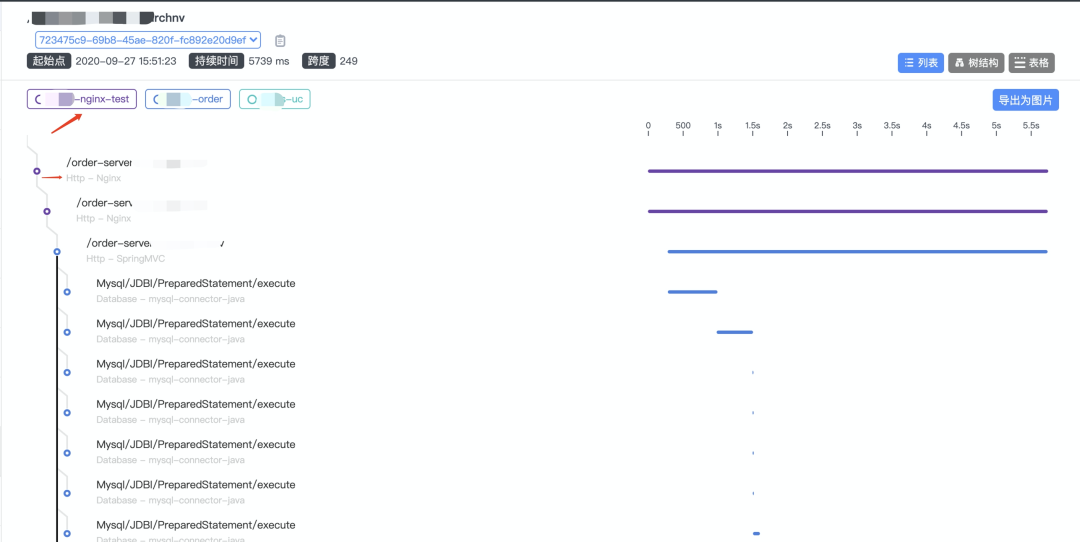Click the top purple Nginx duration bar
The image size is (1080, 542).
point(847,171)
